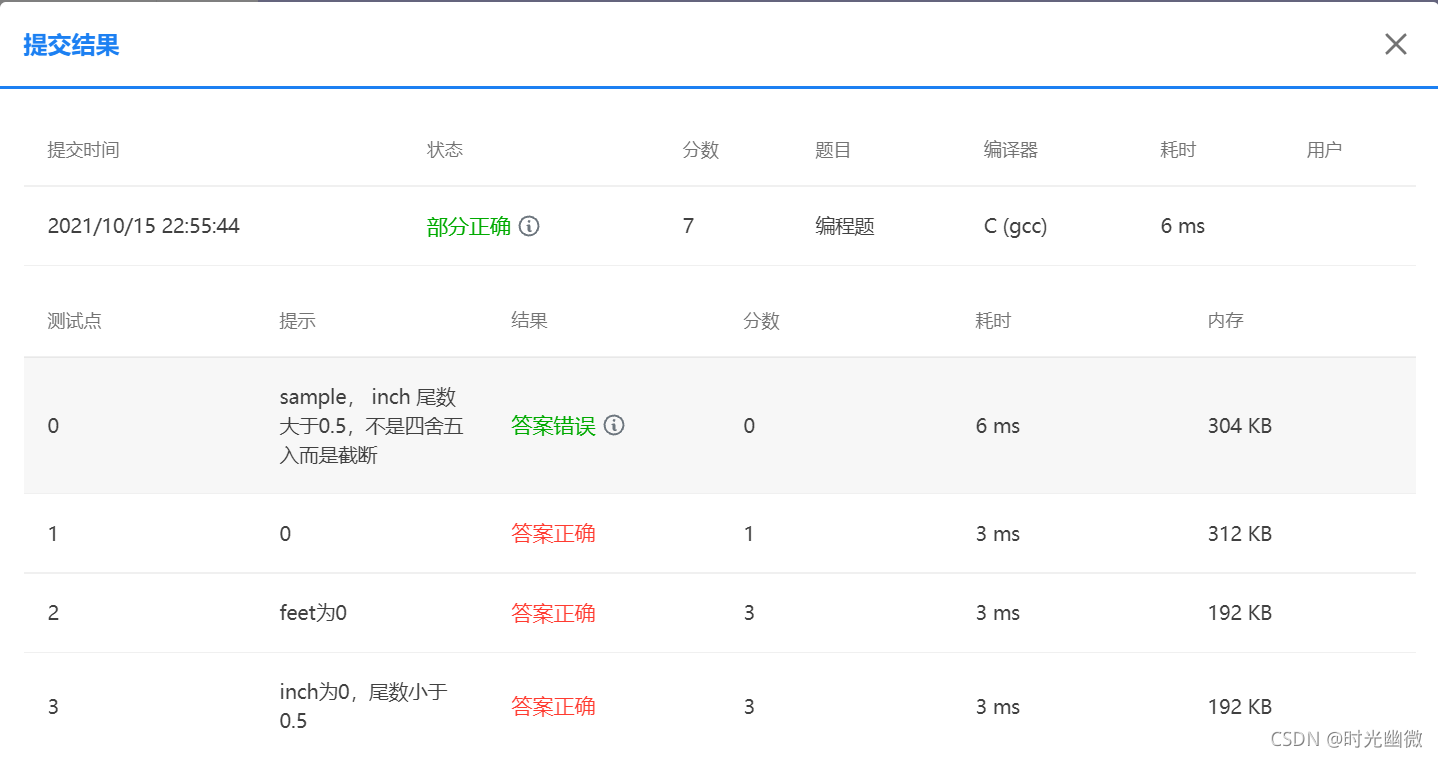Click the CSDN watermark @时光幽微

(1347, 739)
